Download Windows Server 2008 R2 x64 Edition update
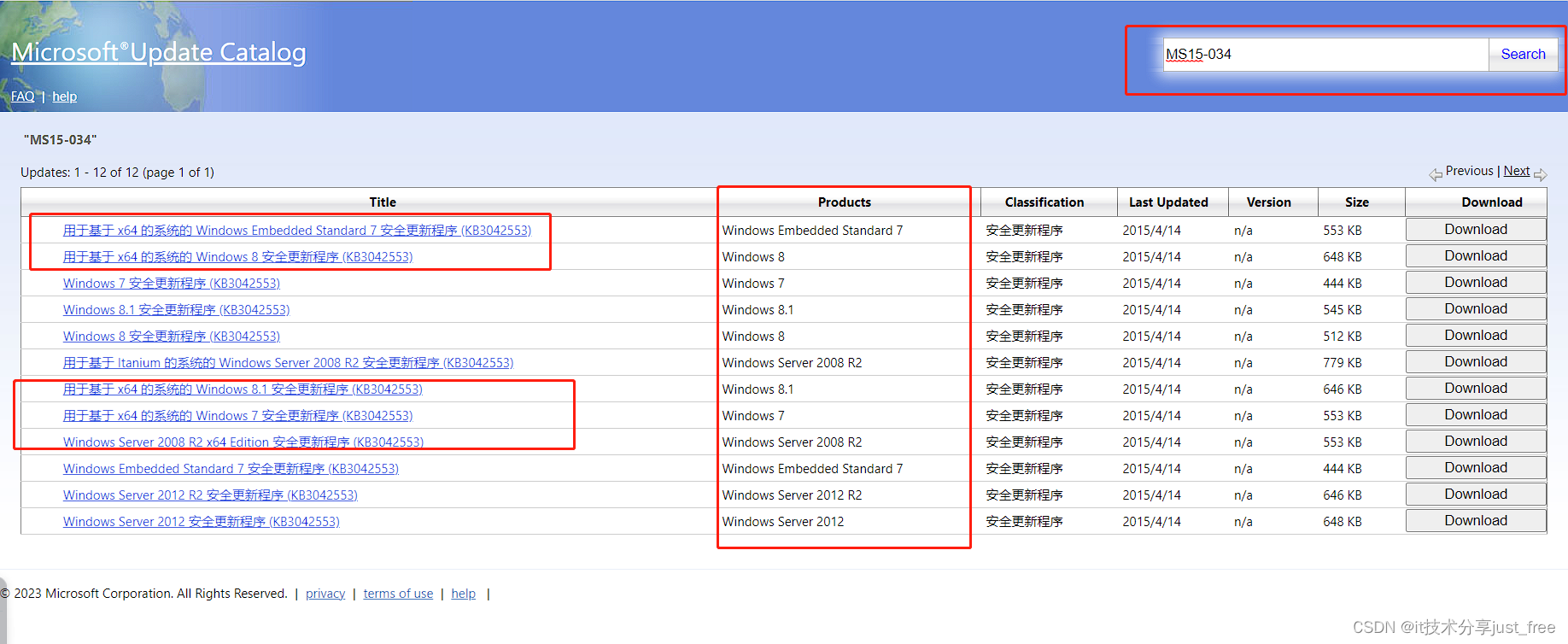 [1476, 442]
